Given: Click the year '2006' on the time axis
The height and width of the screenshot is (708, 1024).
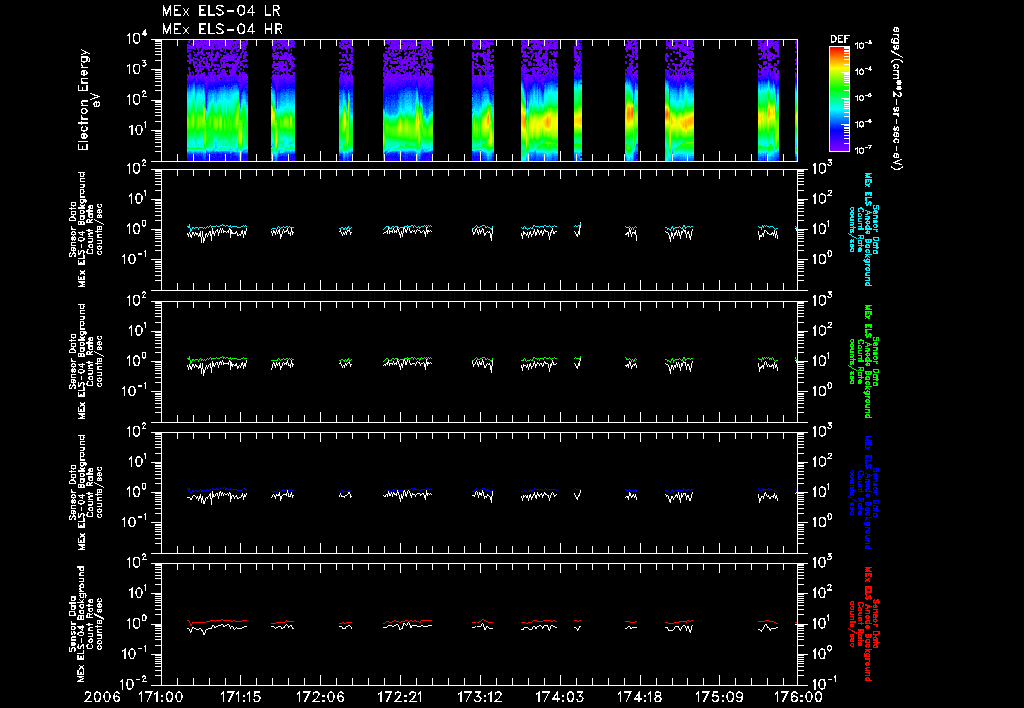Looking at the screenshot, I should tap(102, 697).
